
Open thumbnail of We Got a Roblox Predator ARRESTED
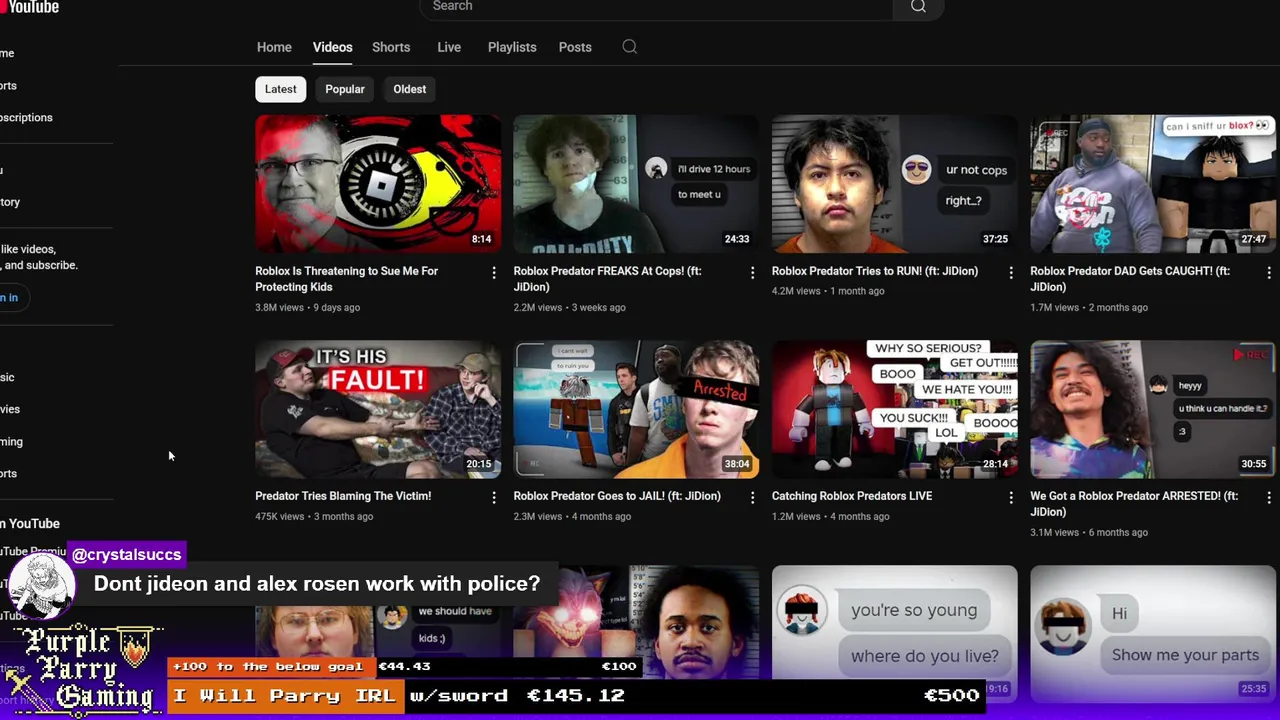pos(1153,409)
